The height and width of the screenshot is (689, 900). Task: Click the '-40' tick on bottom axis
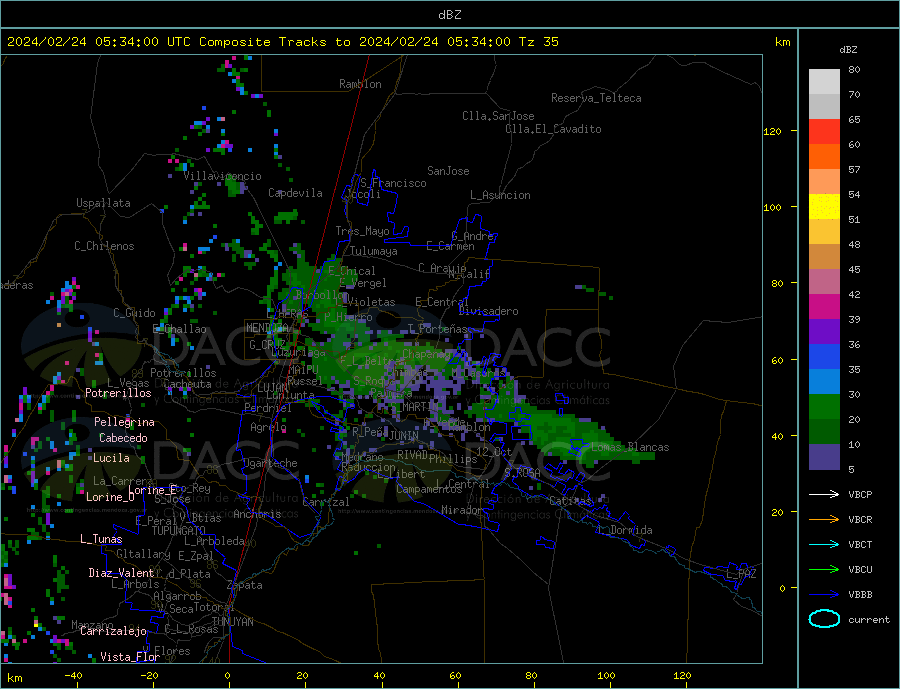click(x=73, y=675)
